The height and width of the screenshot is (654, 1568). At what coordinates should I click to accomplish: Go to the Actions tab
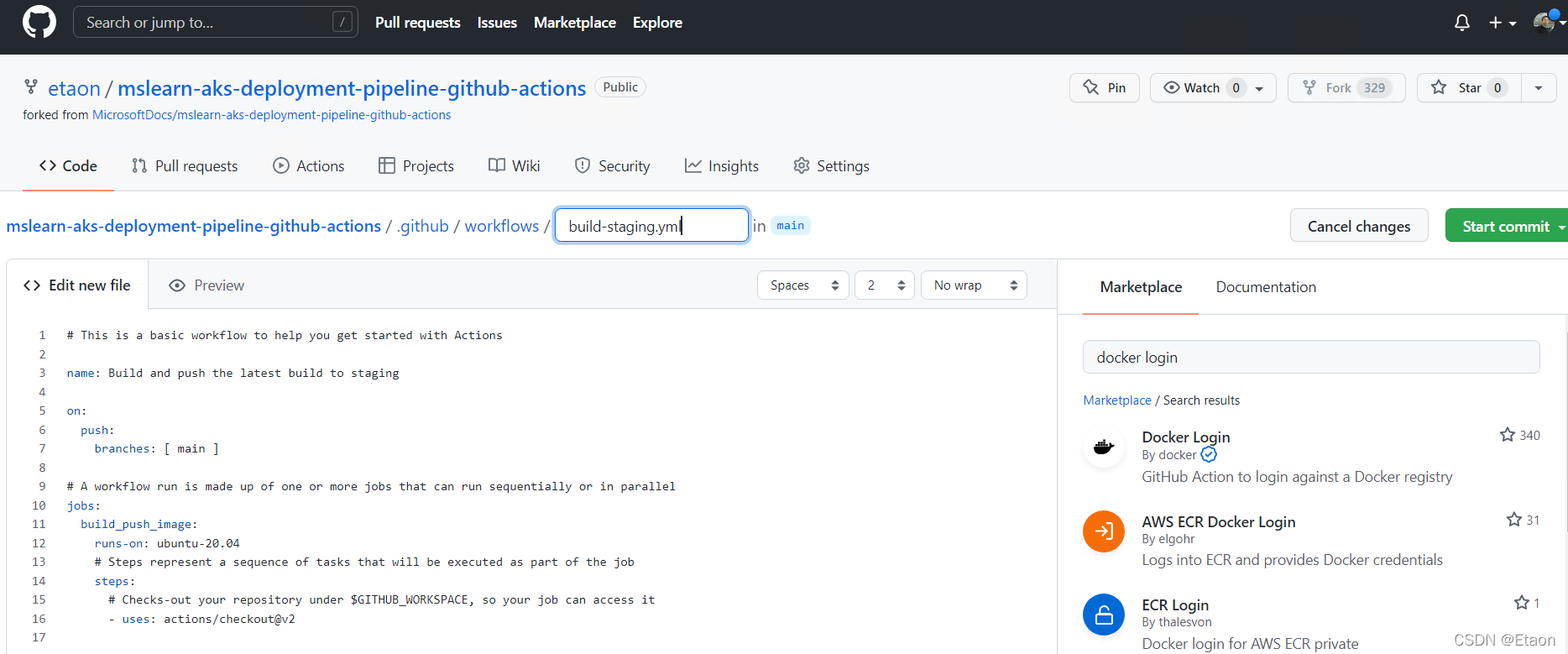(x=309, y=166)
